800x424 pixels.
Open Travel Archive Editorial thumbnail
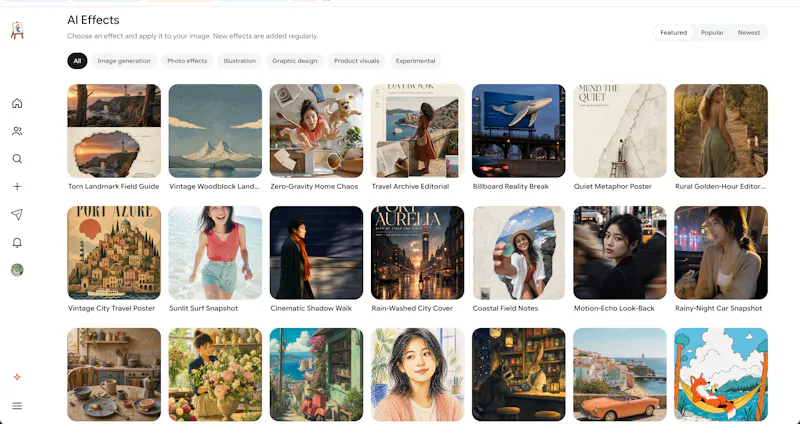[x=417, y=131]
